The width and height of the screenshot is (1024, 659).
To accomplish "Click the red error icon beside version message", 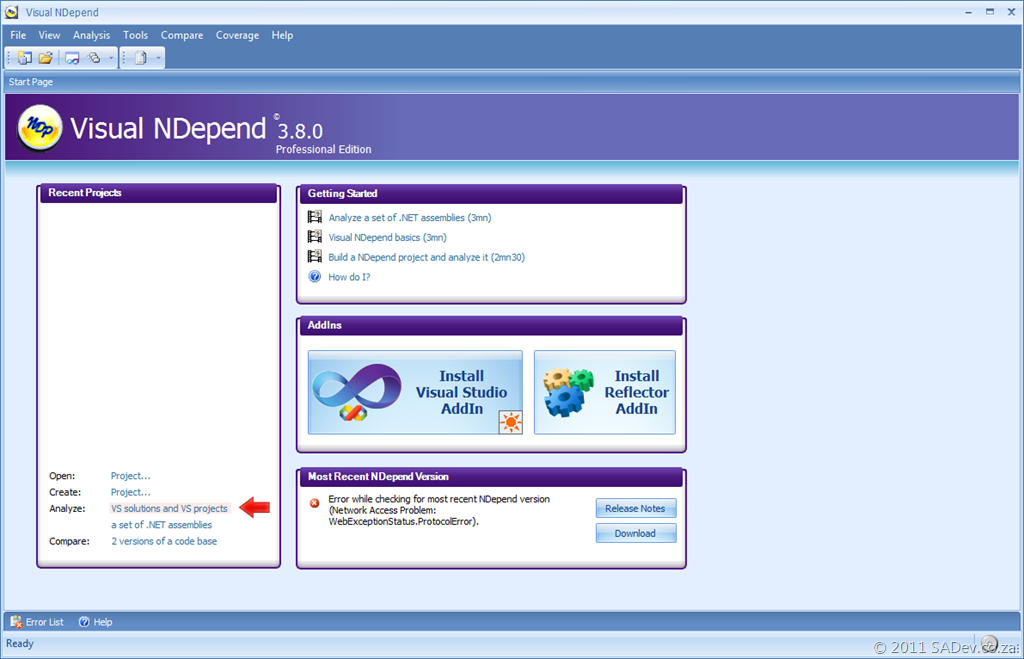I will (x=315, y=503).
